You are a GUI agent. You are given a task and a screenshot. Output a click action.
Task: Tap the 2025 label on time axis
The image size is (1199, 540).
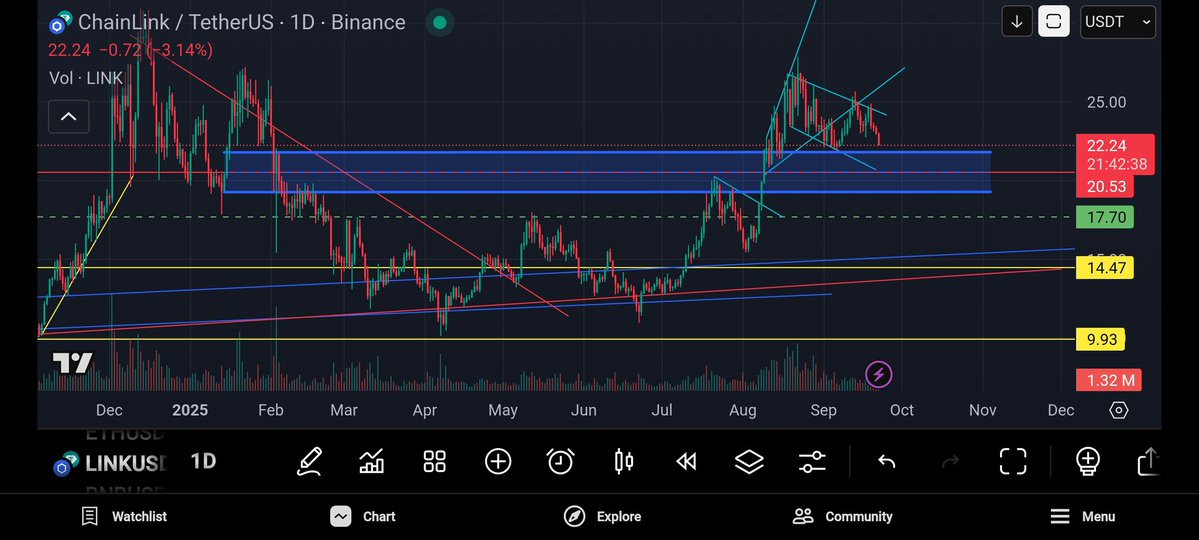tap(190, 411)
